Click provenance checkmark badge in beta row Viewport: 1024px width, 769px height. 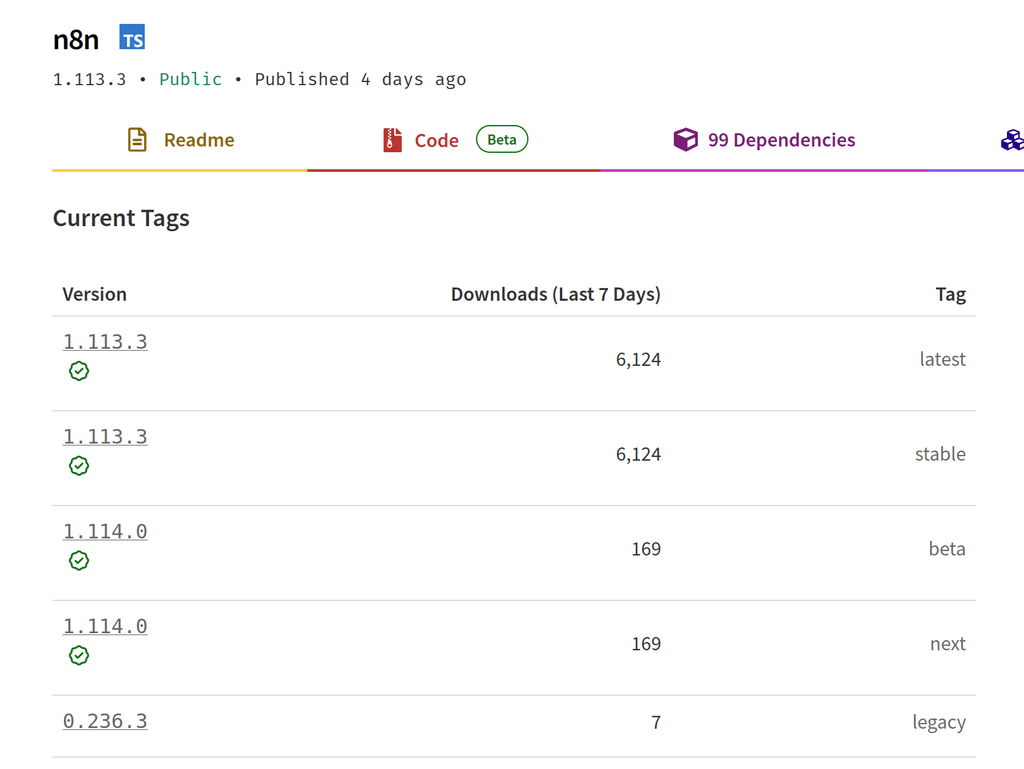point(79,561)
